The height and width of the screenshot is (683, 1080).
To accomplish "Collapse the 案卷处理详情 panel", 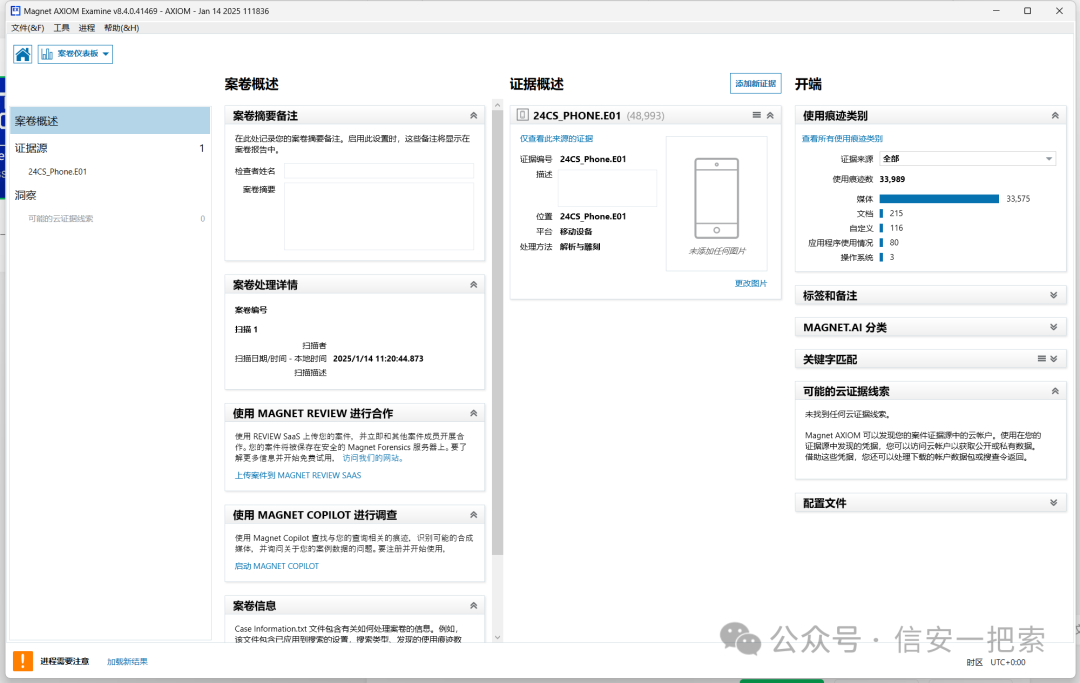I will (x=473, y=284).
